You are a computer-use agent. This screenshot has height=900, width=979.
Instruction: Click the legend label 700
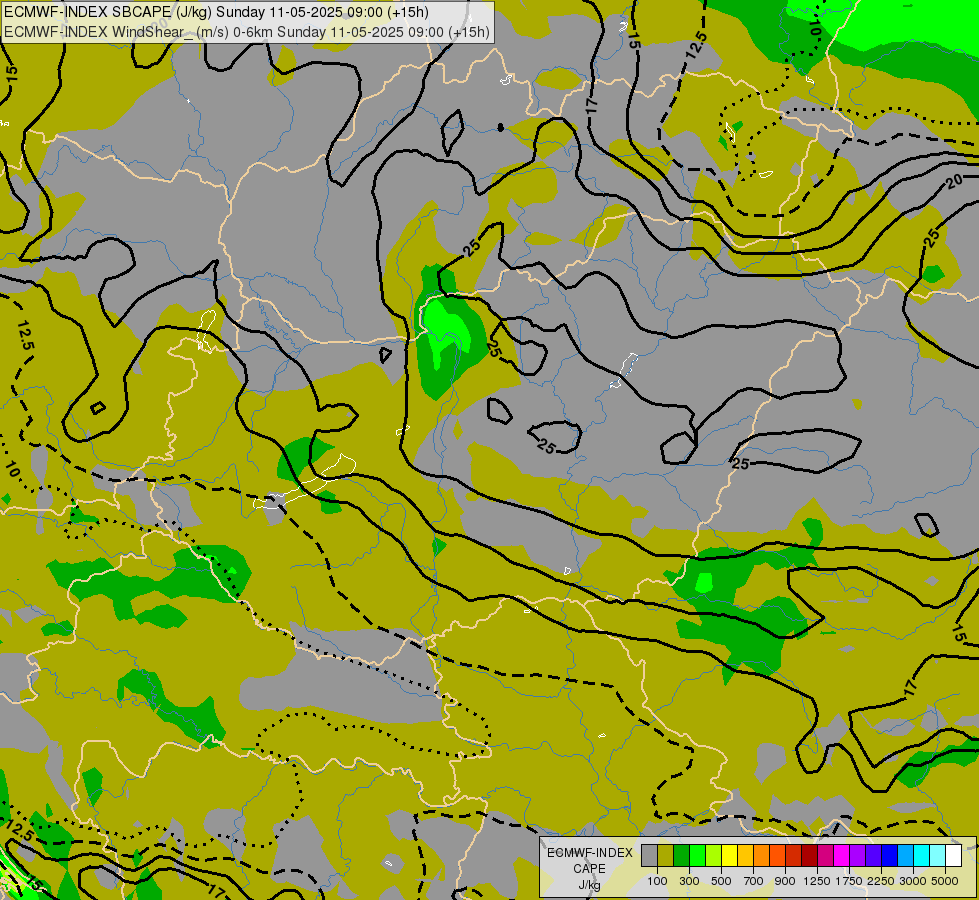pos(754,881)
